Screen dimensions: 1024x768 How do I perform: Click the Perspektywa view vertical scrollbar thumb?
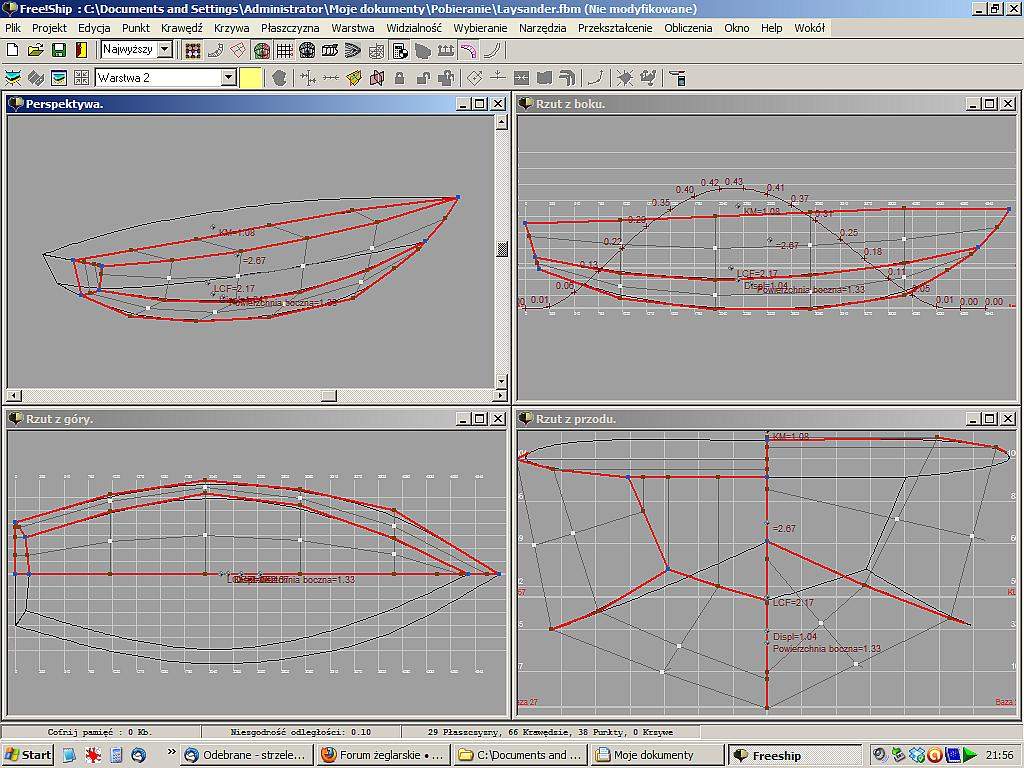pyautogui.click(x=502, y=249)
